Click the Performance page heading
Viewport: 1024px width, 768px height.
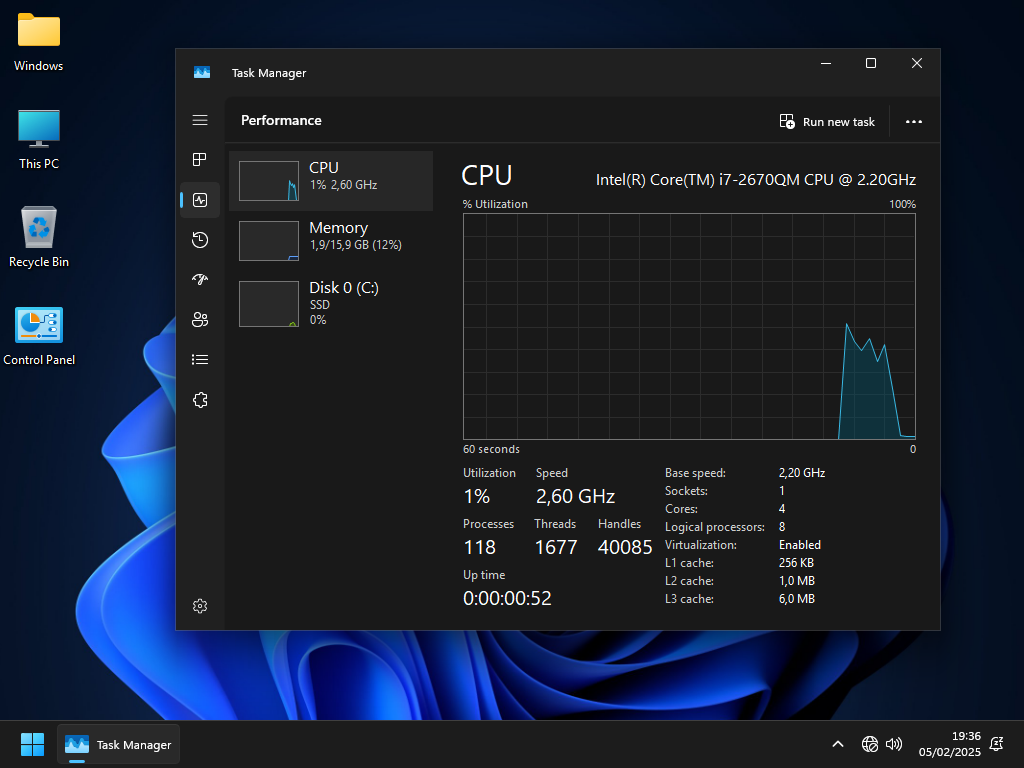(x=281, y=120)
